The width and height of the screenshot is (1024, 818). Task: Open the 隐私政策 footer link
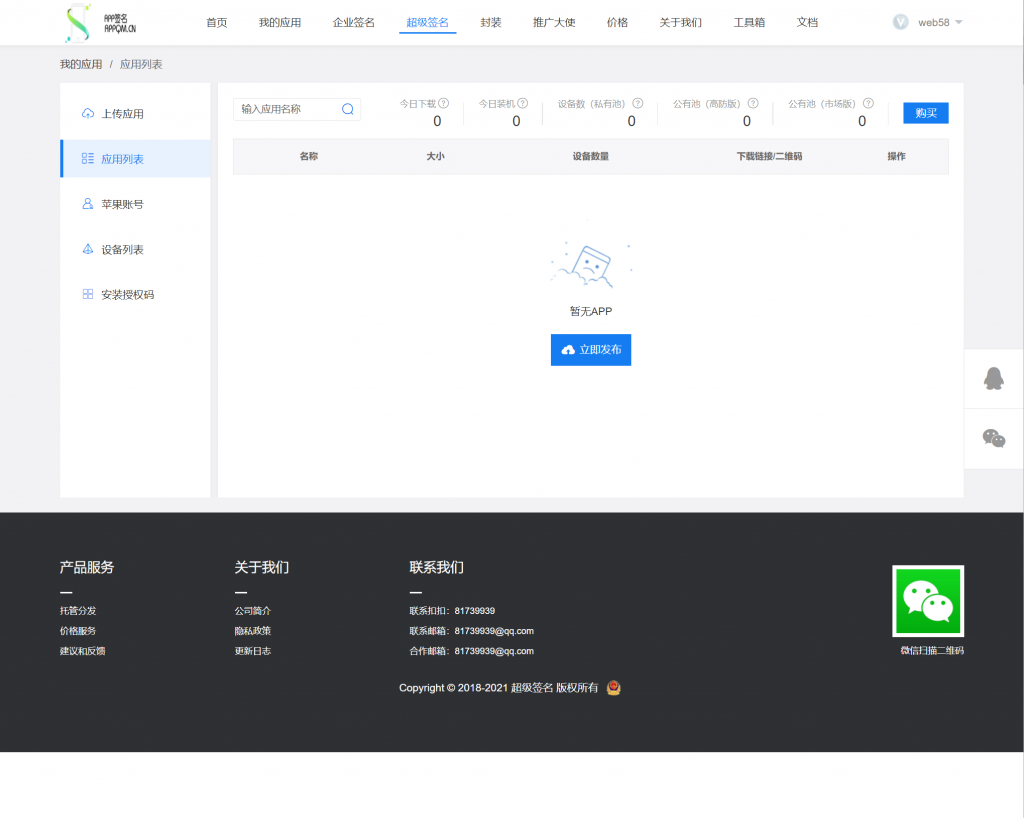click(252, 631)
